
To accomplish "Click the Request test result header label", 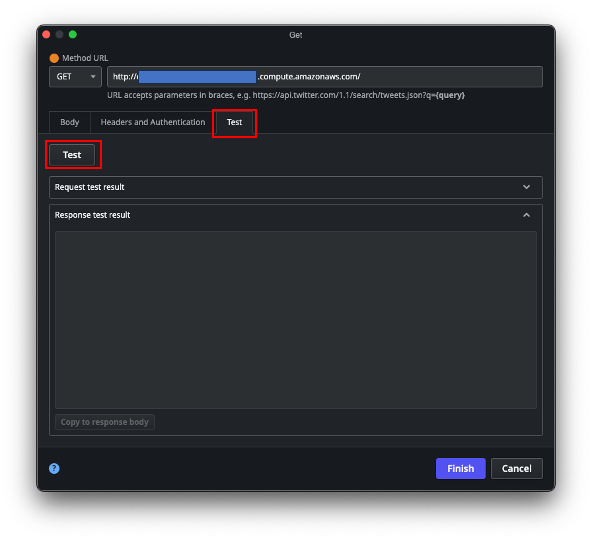I will tap(89, 187).
